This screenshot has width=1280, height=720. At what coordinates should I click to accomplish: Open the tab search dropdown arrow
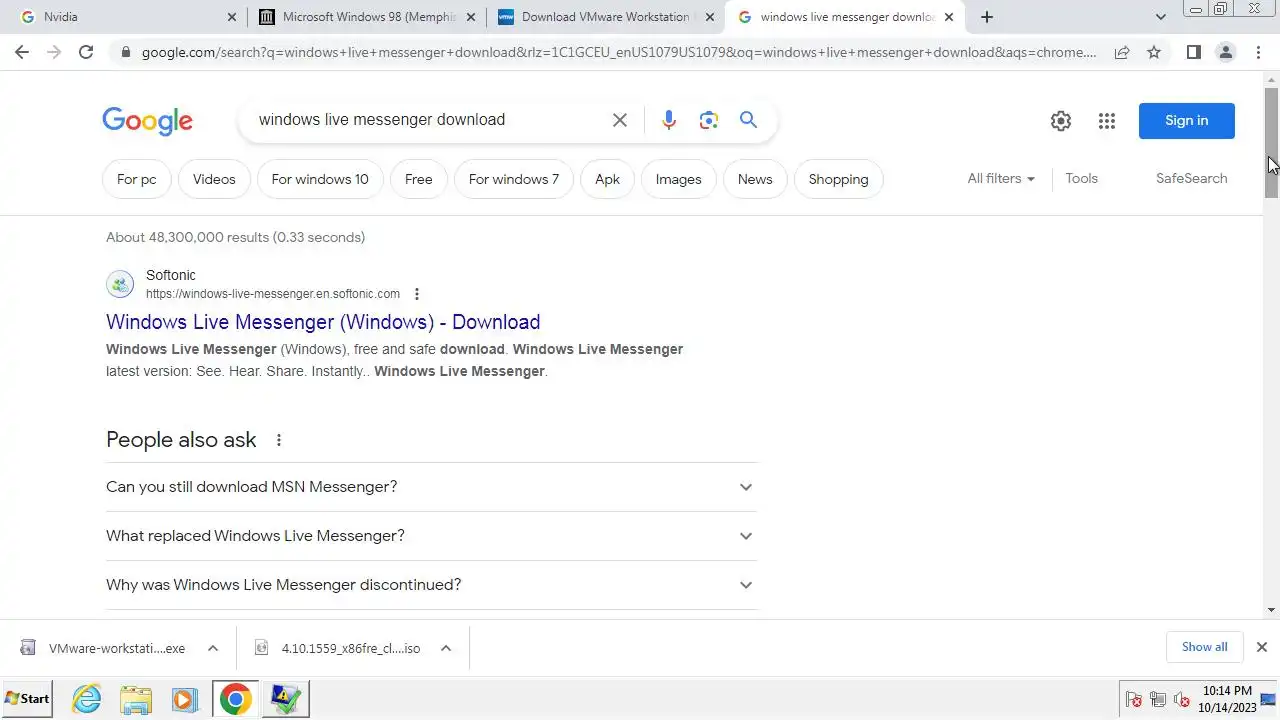pyautogui.click(x=1160, y=17)
